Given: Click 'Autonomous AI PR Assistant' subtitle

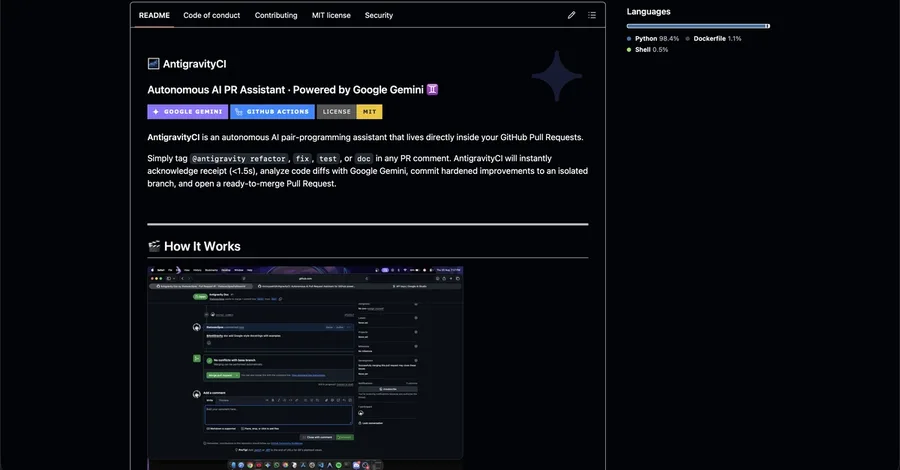Looking at the screenshot, I should coord(216,90).
